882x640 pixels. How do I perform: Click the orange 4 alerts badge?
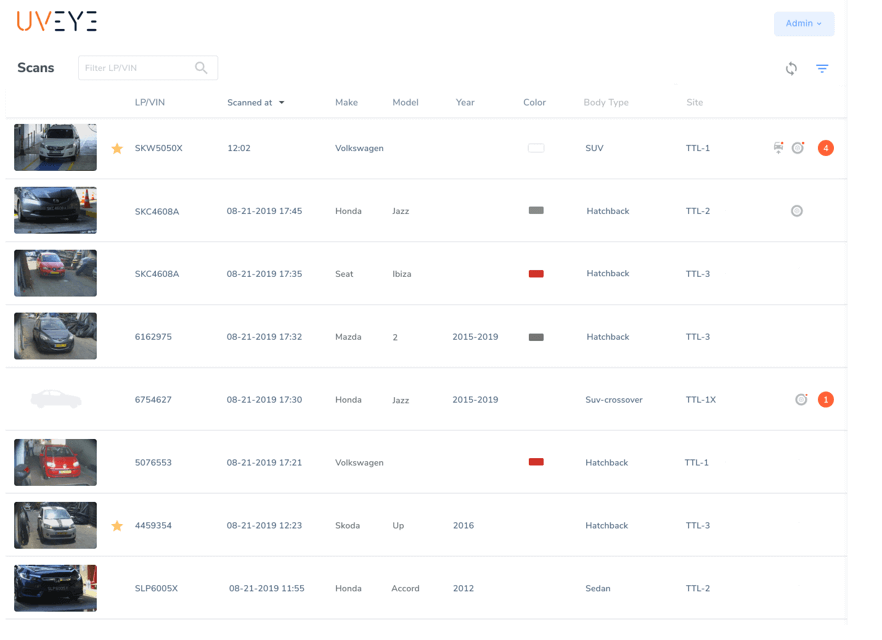(x=826, y=148)
